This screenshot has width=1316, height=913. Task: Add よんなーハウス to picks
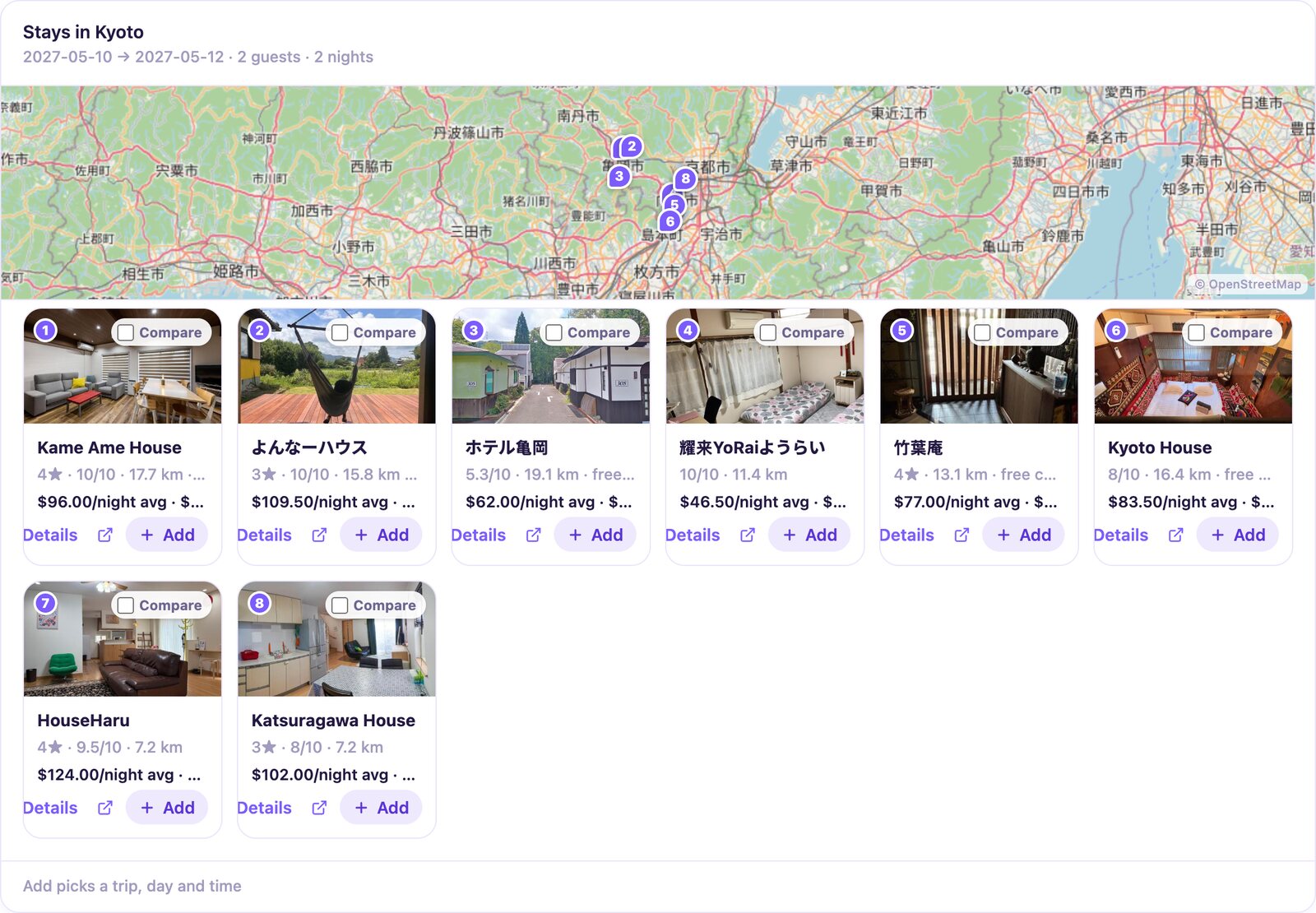[381, 535]
